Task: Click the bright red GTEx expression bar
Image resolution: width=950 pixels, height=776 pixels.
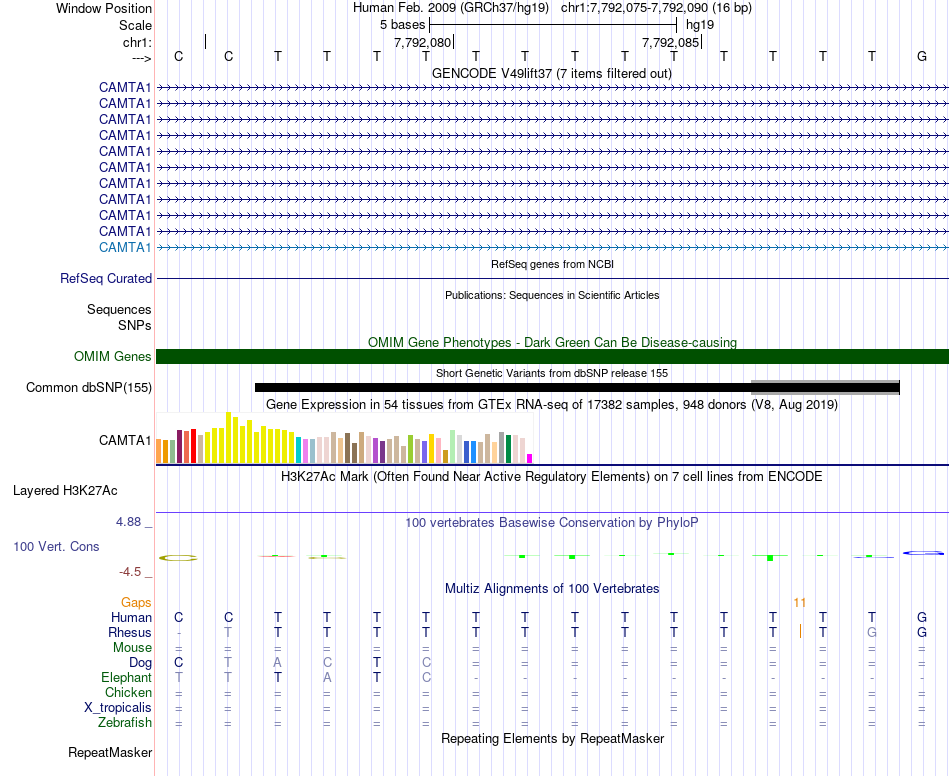Action: 193,446
